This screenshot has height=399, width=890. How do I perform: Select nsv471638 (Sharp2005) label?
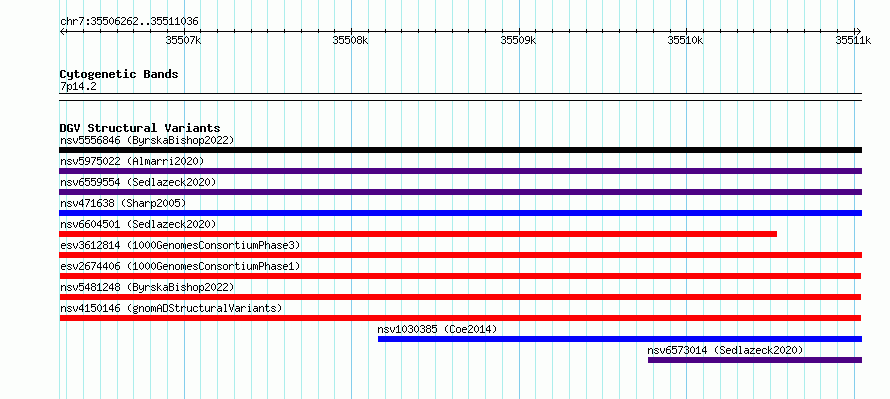[123, 203]
